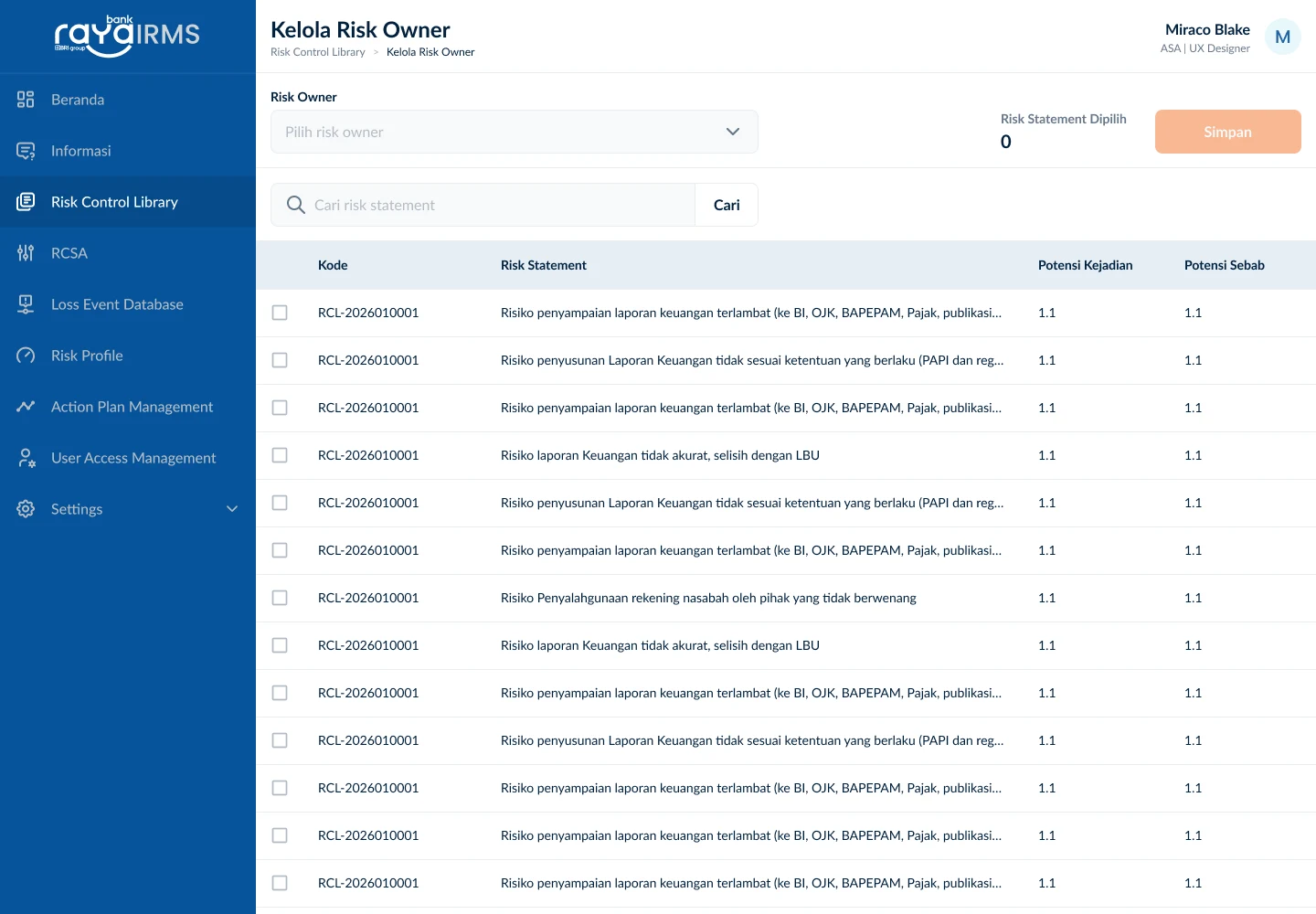Open User Access Management menu
This screenshot has width=1316, height=914.
tap(128, 458)
